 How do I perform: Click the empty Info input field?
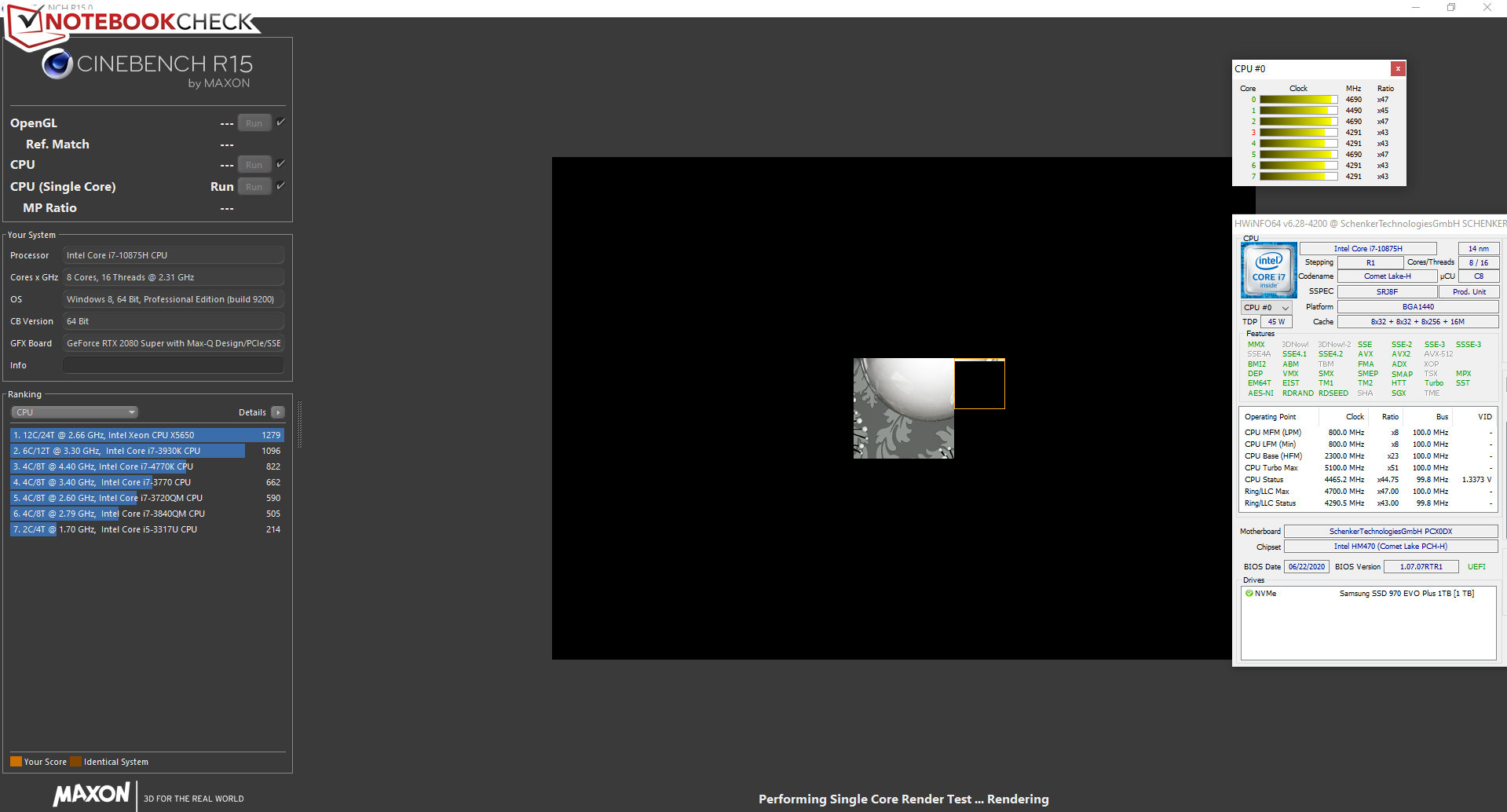click(x=174, y=365)
